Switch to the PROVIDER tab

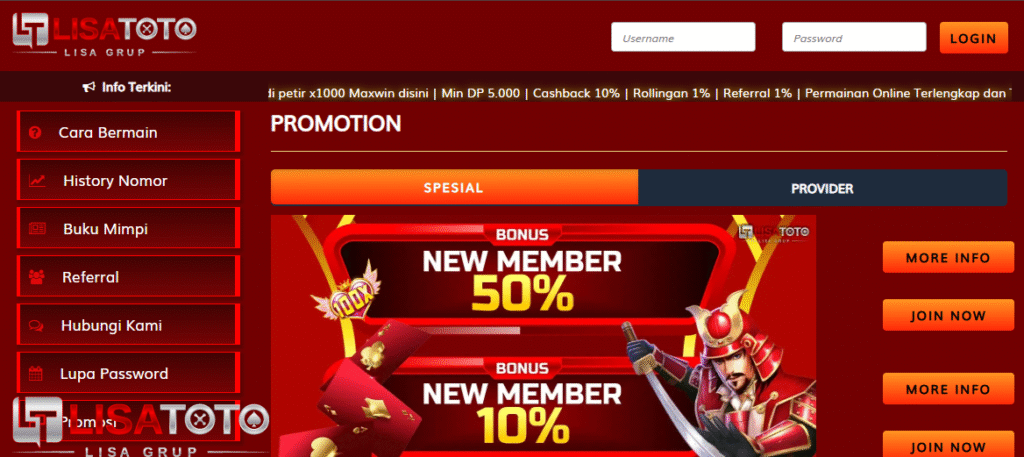point(822,188)
